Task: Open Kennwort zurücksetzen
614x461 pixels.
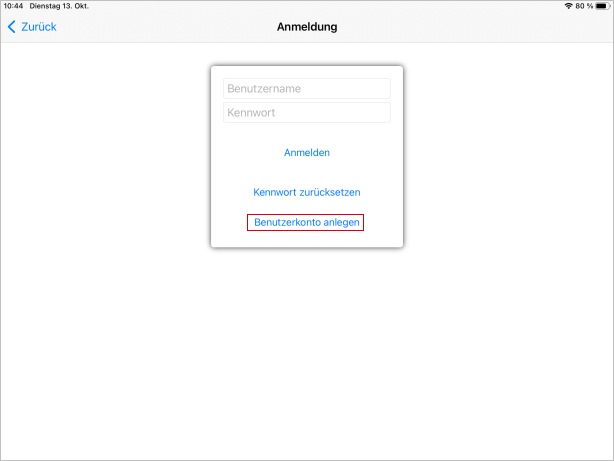Action: tap(307, 192)
